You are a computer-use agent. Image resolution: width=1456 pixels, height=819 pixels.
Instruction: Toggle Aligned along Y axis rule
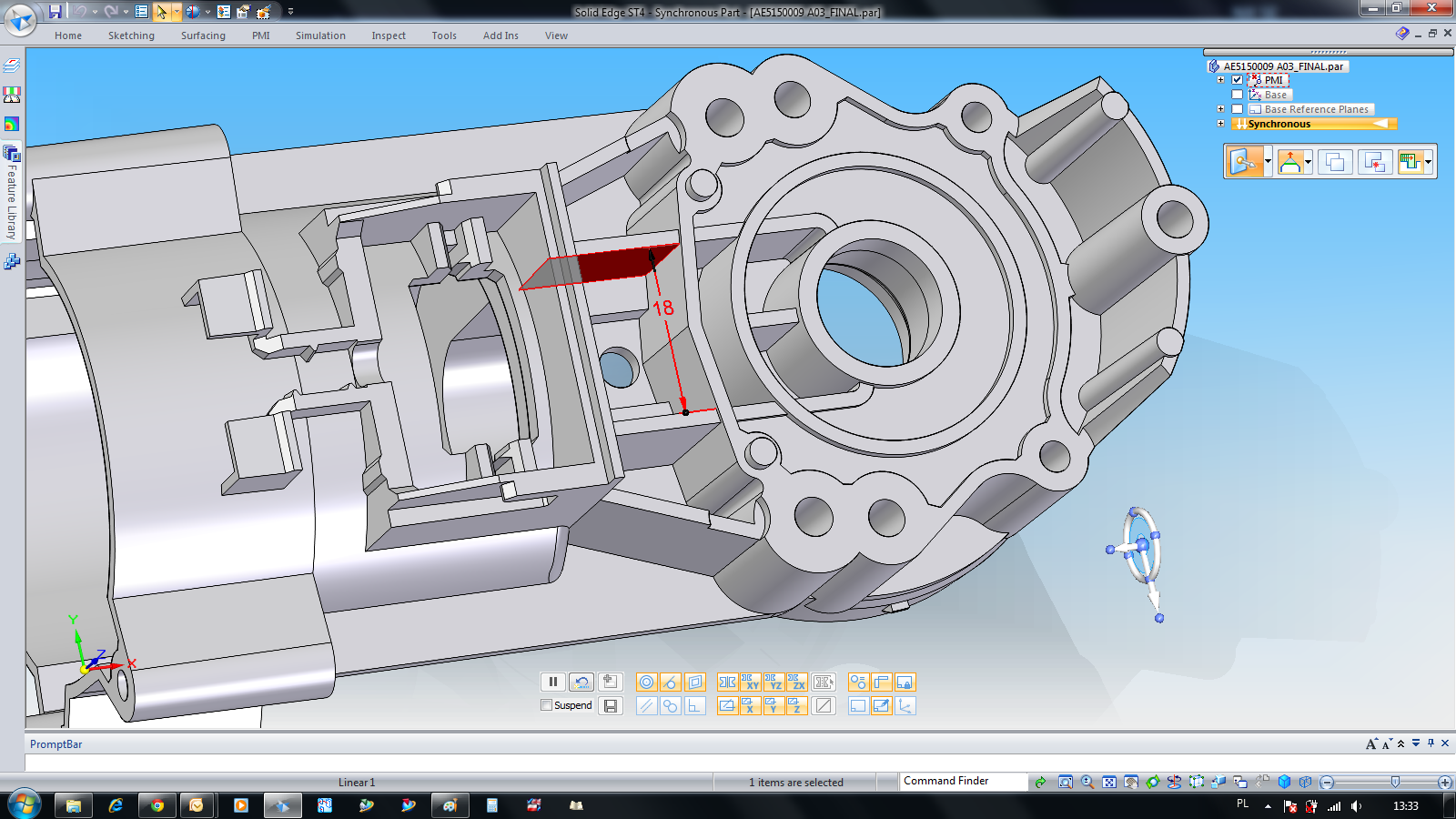point(774,705)
